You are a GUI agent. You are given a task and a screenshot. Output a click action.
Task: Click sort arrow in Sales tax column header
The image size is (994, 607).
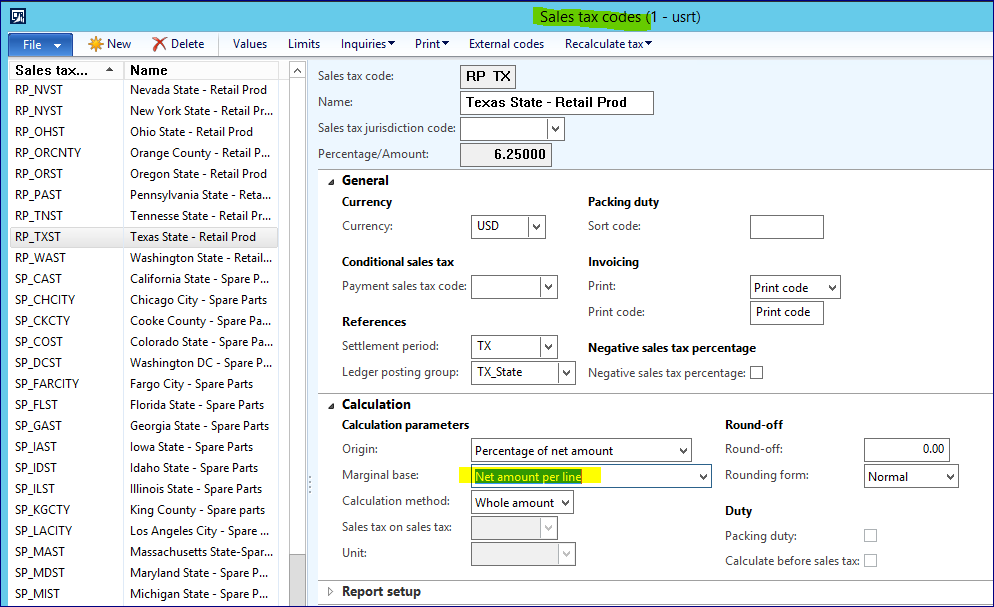click(x=108, y=70)
